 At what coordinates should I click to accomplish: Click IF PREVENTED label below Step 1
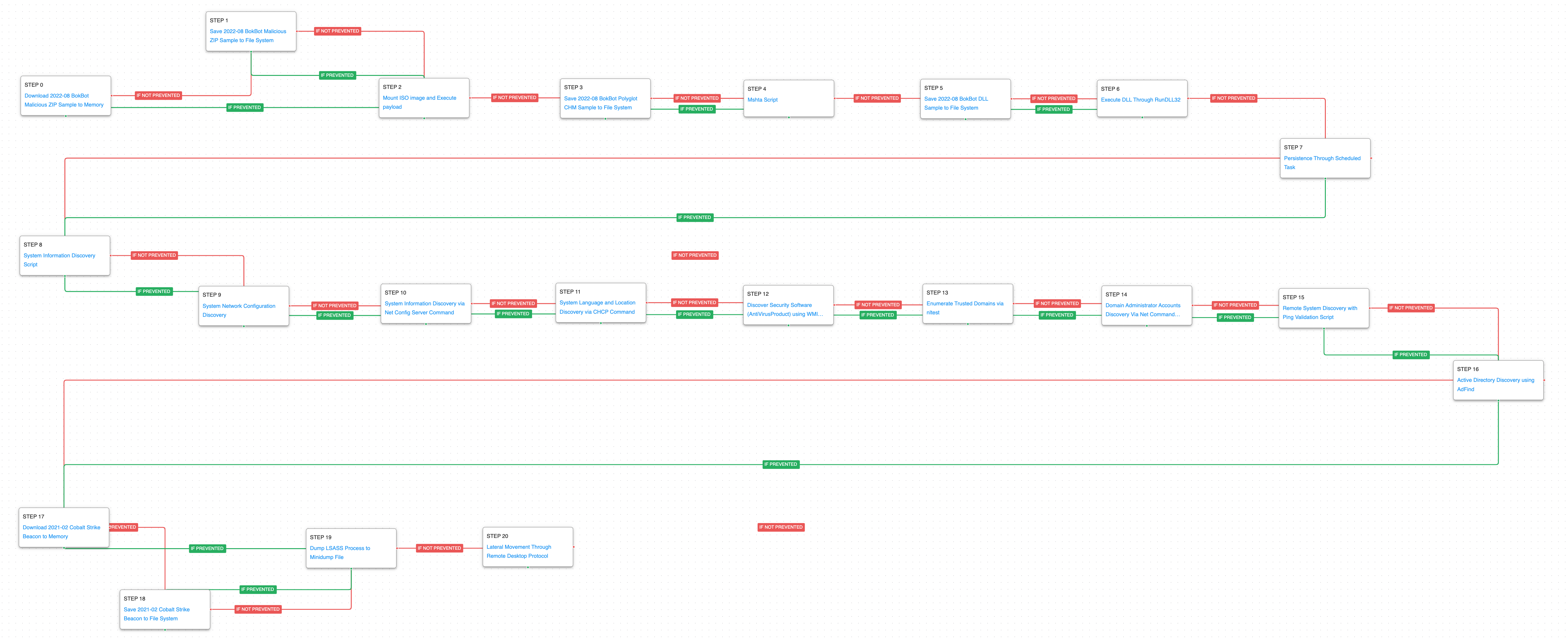point(337,76)
